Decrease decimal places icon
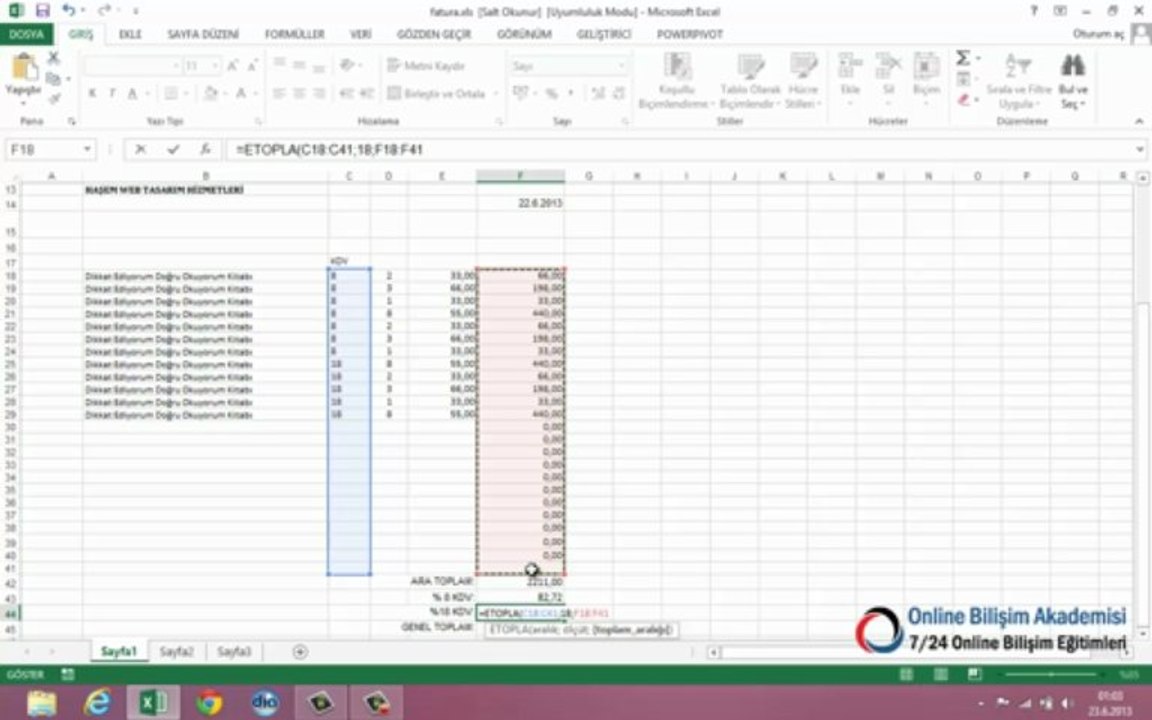The width and height of the screenshot is (1152, 720). [x=619, y=93]
